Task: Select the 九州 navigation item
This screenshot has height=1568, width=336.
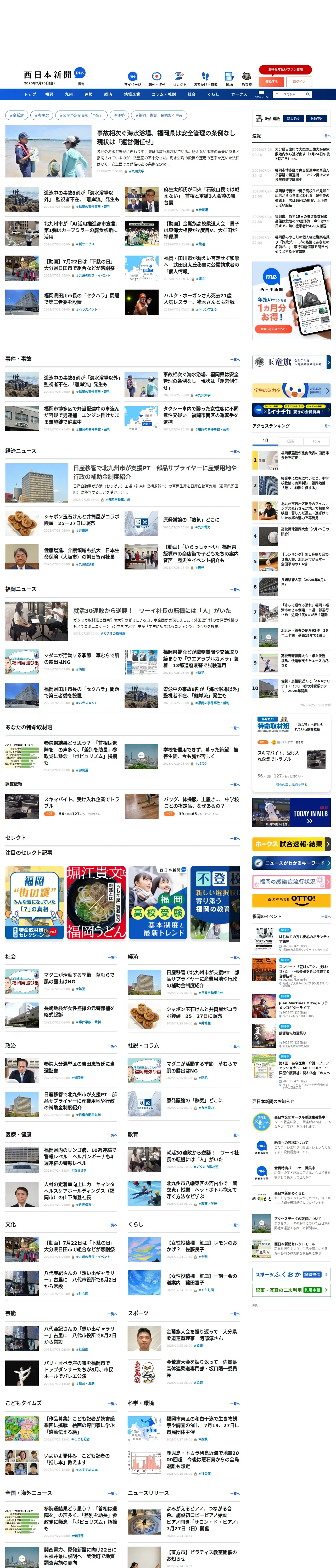Action: pyautogui.click(x=69, y=94)
